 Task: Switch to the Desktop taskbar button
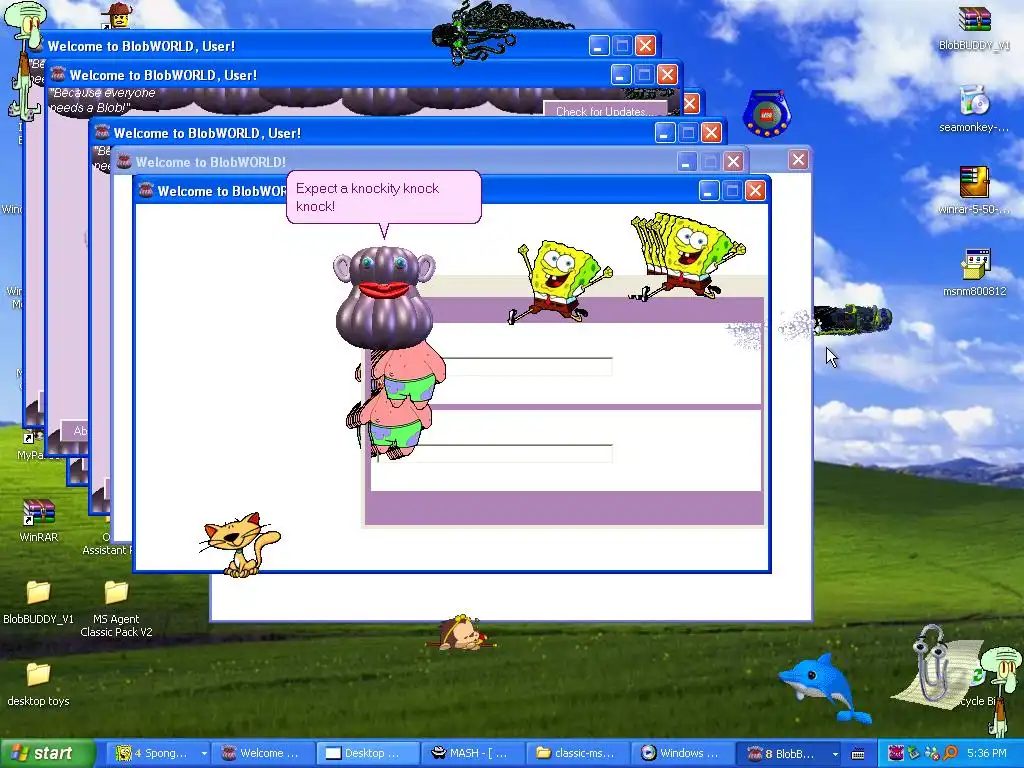pyautogui.click(x=368, y=754)
